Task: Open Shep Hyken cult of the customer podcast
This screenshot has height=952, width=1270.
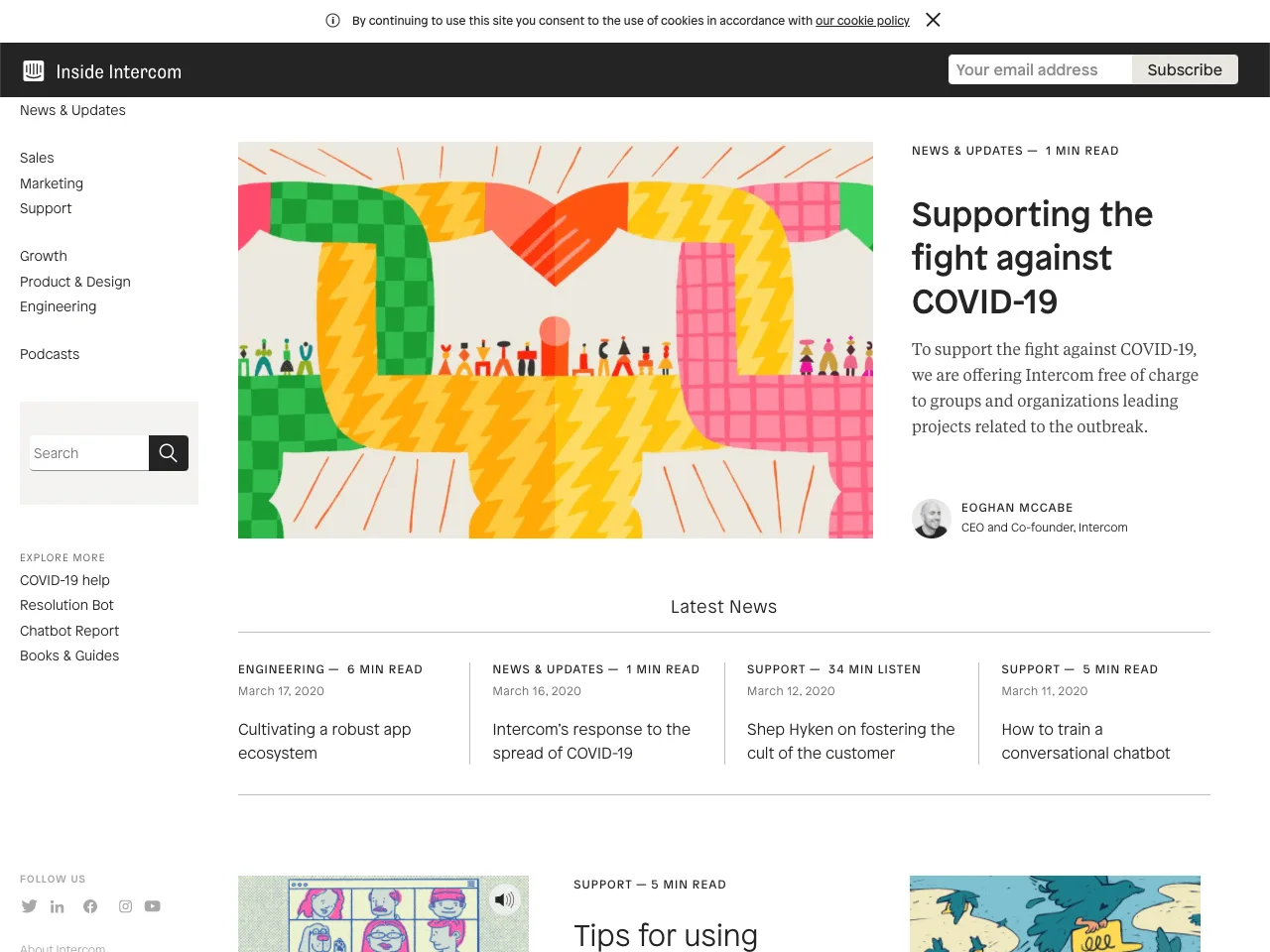Action: [x=851, y=741]
